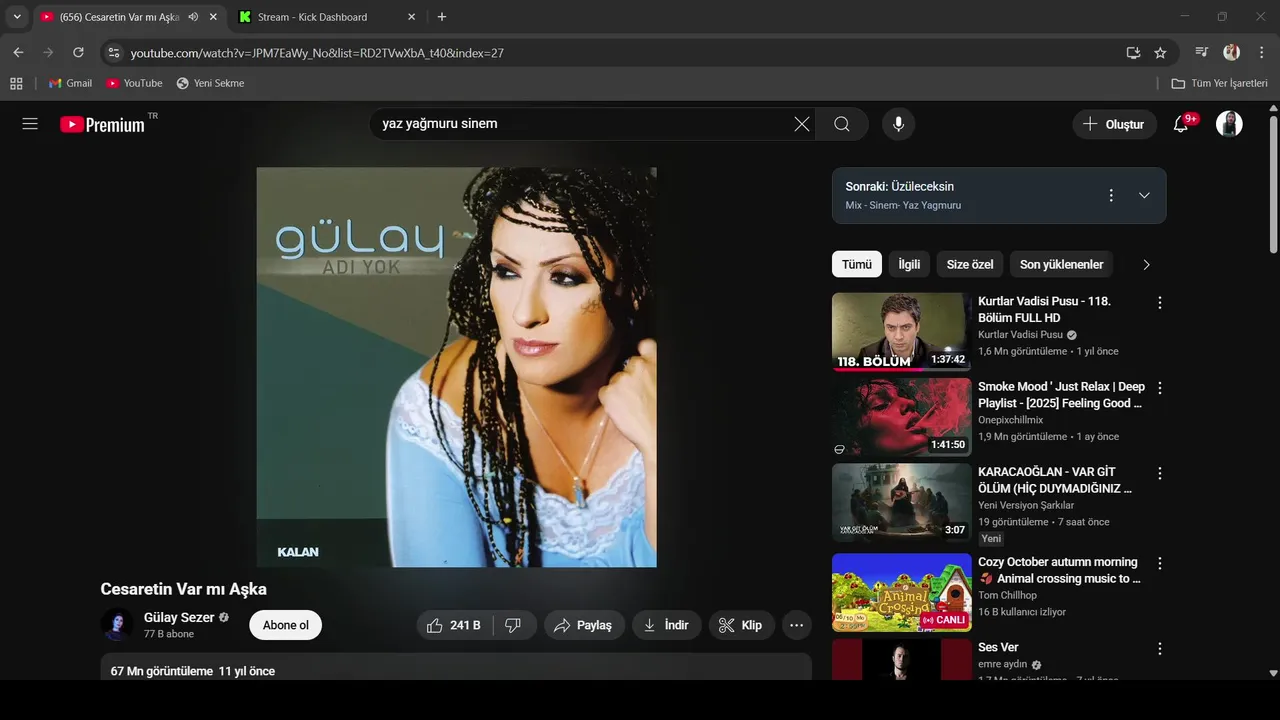The height and width of the screenshot is (720, 1280).
Task: Show more filter chips with the right arrow
Action: tap(1146, 264)
